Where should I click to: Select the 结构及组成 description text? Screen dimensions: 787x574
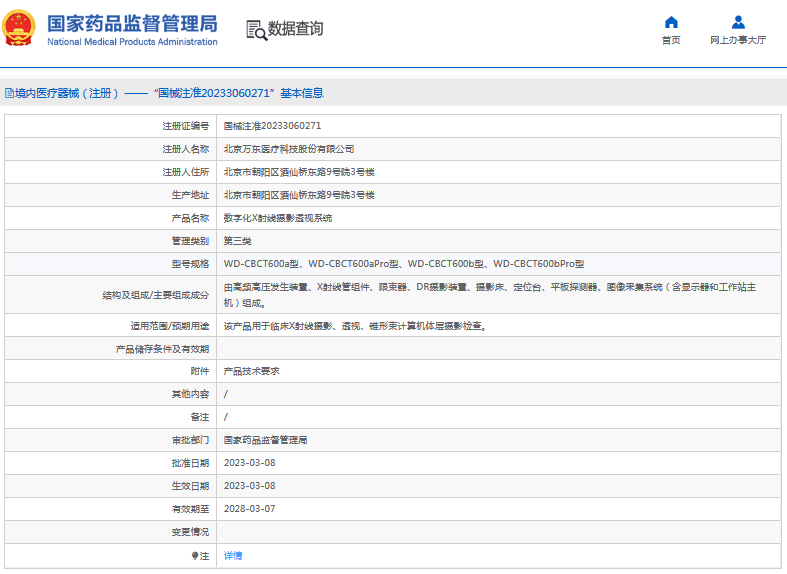(489, 295)
